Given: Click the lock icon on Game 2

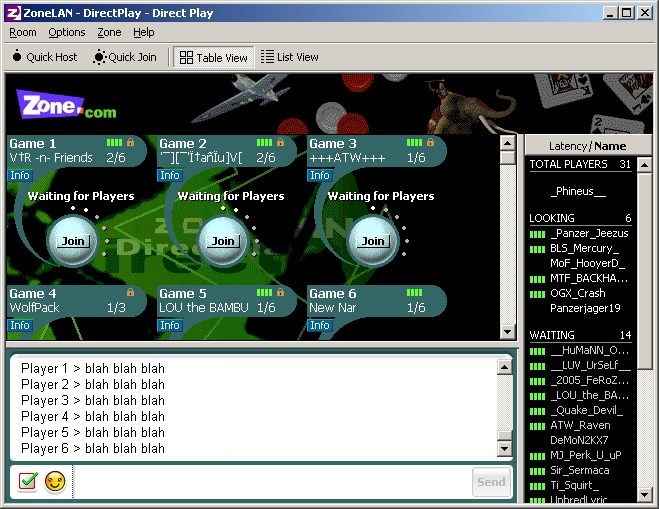Looking at the screenshot, I should [x=281, y=142].
